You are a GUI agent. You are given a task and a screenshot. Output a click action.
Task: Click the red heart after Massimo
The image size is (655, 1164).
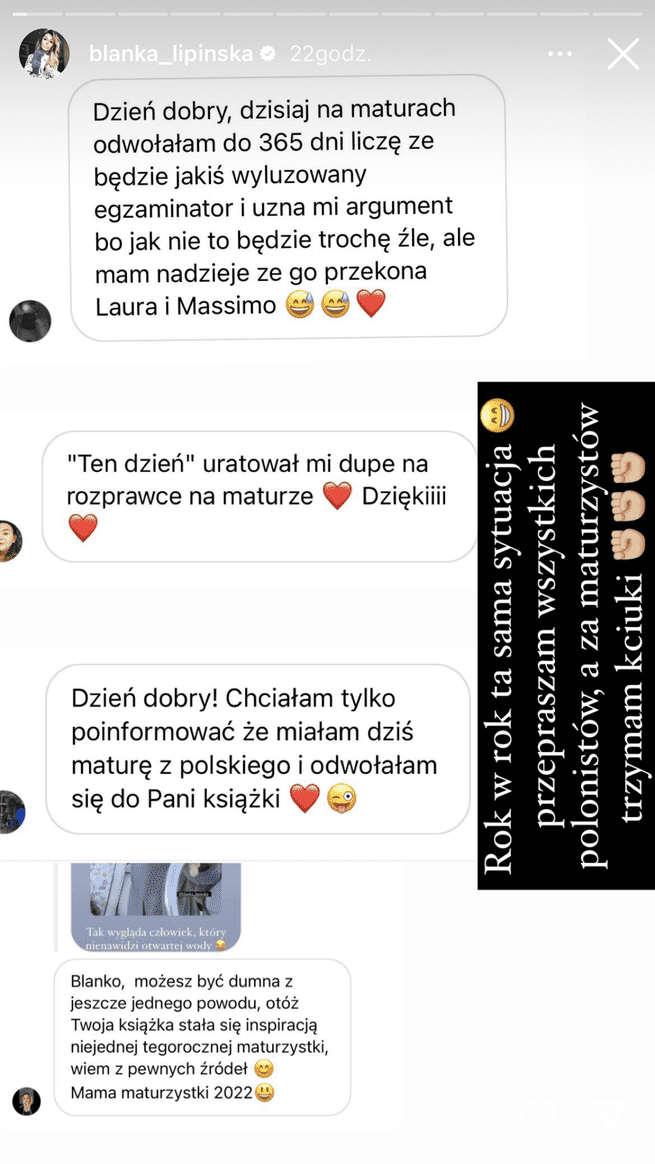(x=371, y=304)
